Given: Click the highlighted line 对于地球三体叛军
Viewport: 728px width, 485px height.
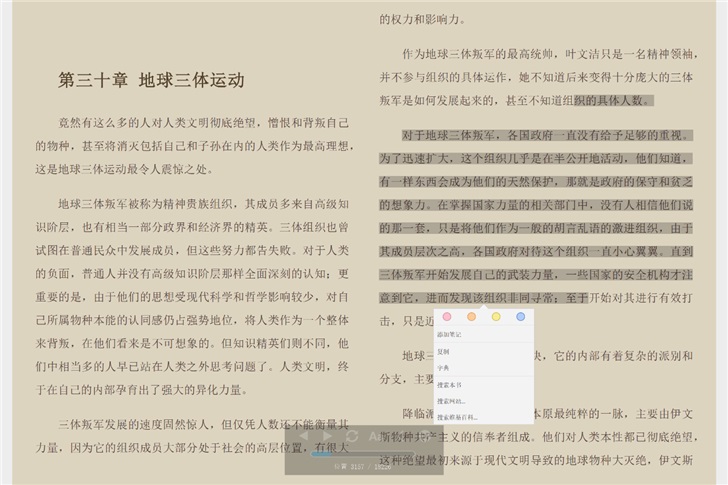Looking at the screenshot, I should (x=547, y=135).
